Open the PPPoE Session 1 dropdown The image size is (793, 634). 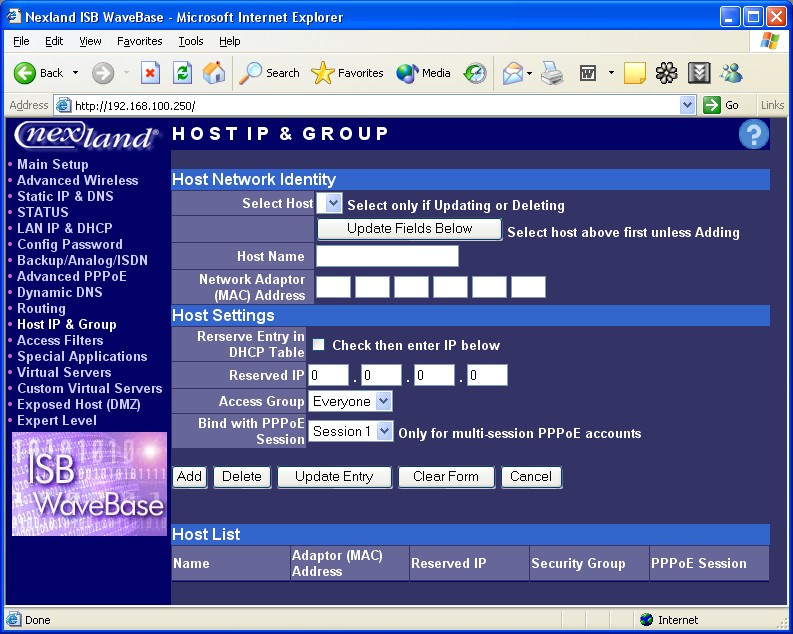pyautogui.click(x=350, y=431)
